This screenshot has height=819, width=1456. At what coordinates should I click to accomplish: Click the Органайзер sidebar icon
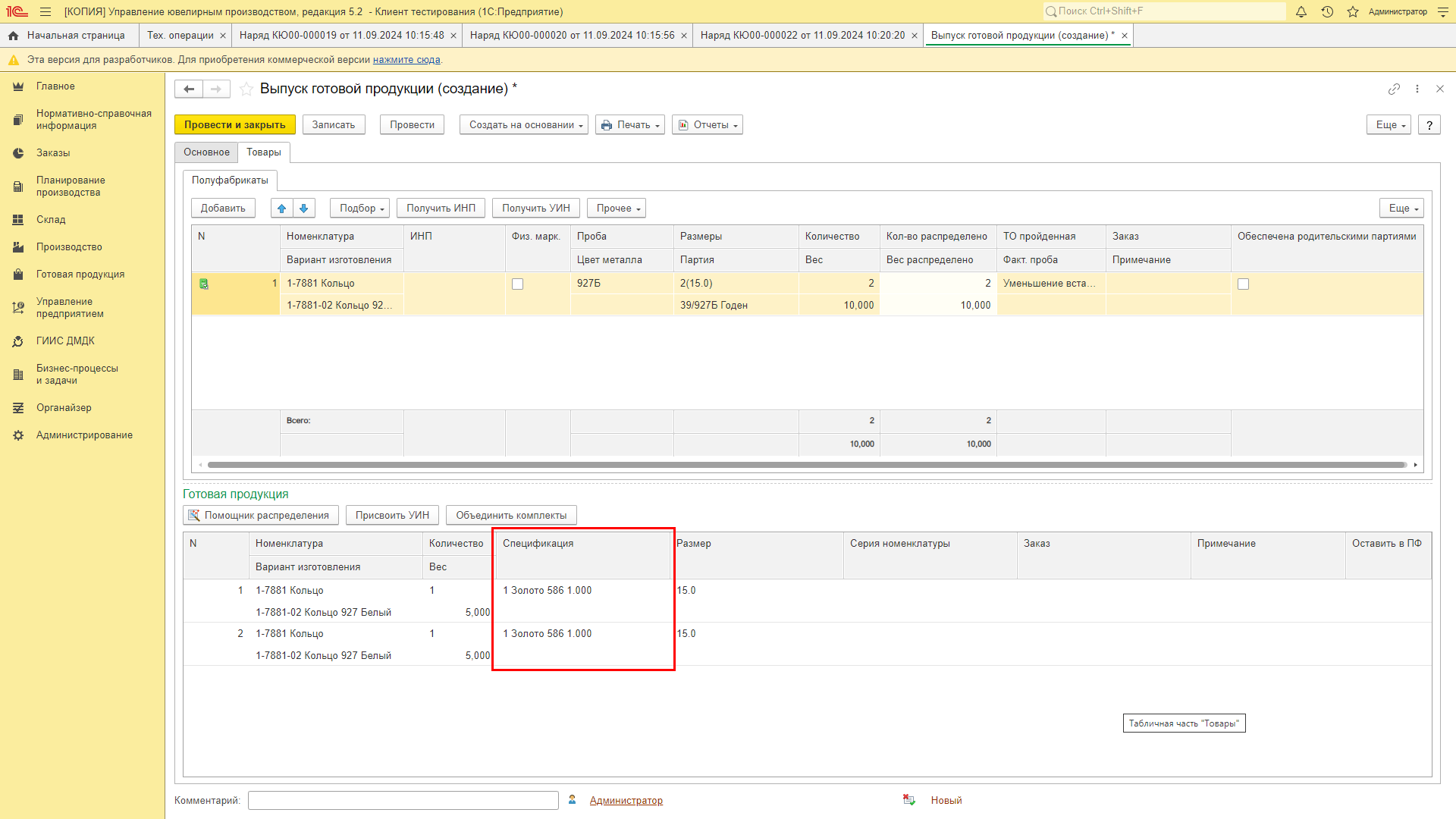(18, 408)
